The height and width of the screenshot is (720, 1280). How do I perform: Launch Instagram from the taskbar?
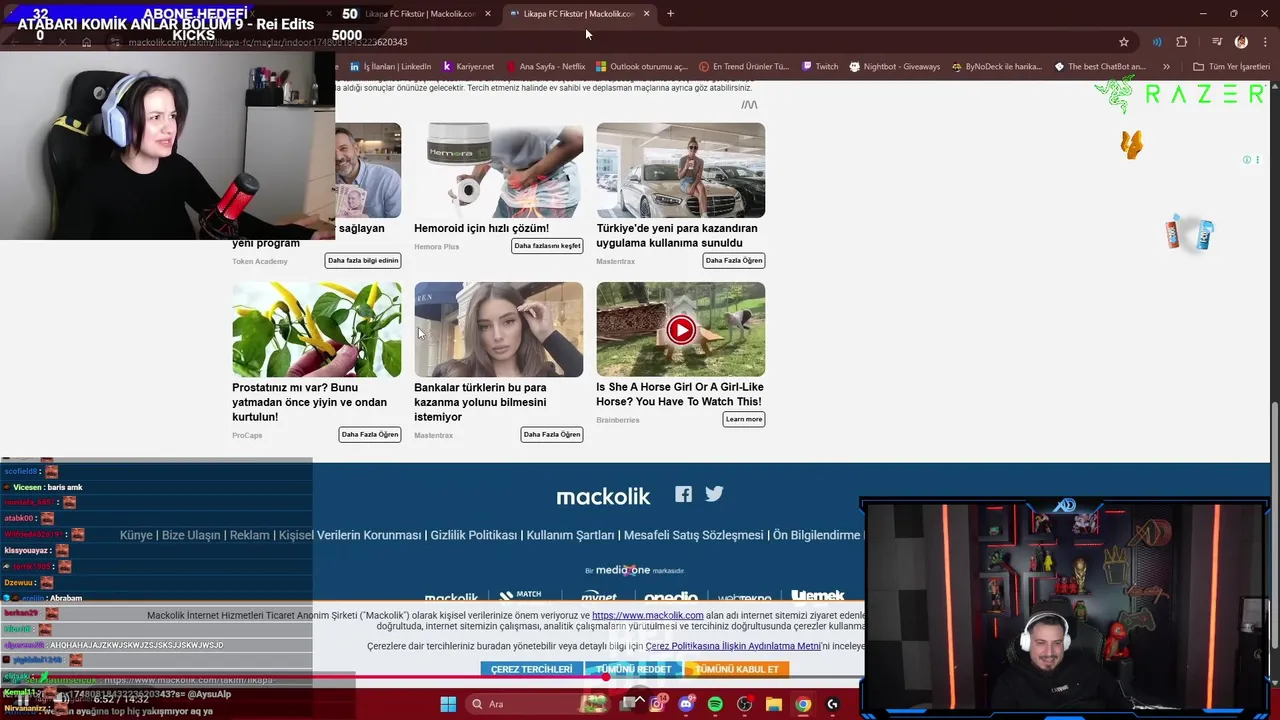[x=657, y=704]
